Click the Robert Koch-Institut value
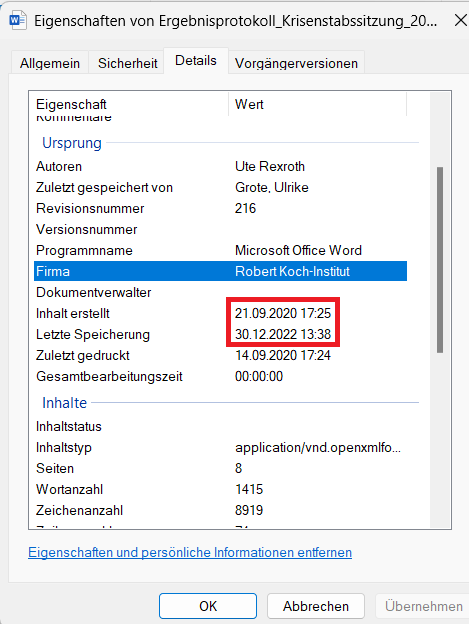Screen dimensions: 469x624 pos(292,271)
